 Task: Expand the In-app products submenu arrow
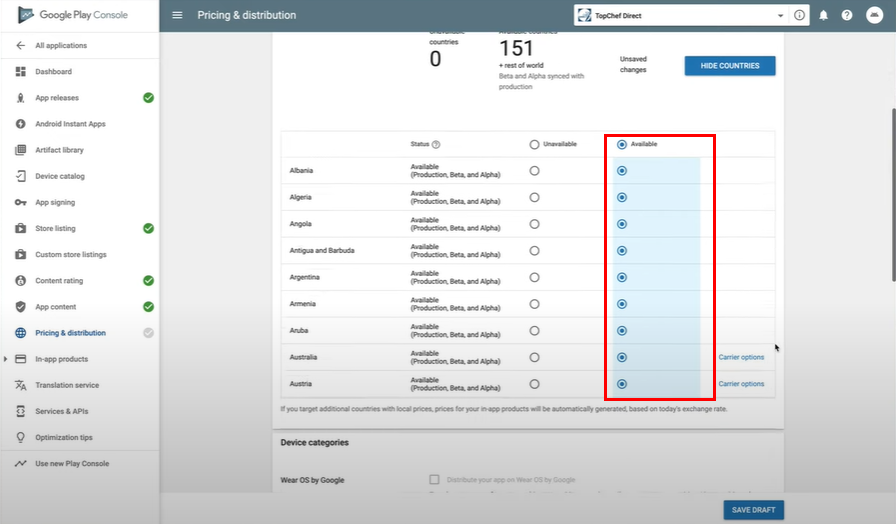point(6,359)
